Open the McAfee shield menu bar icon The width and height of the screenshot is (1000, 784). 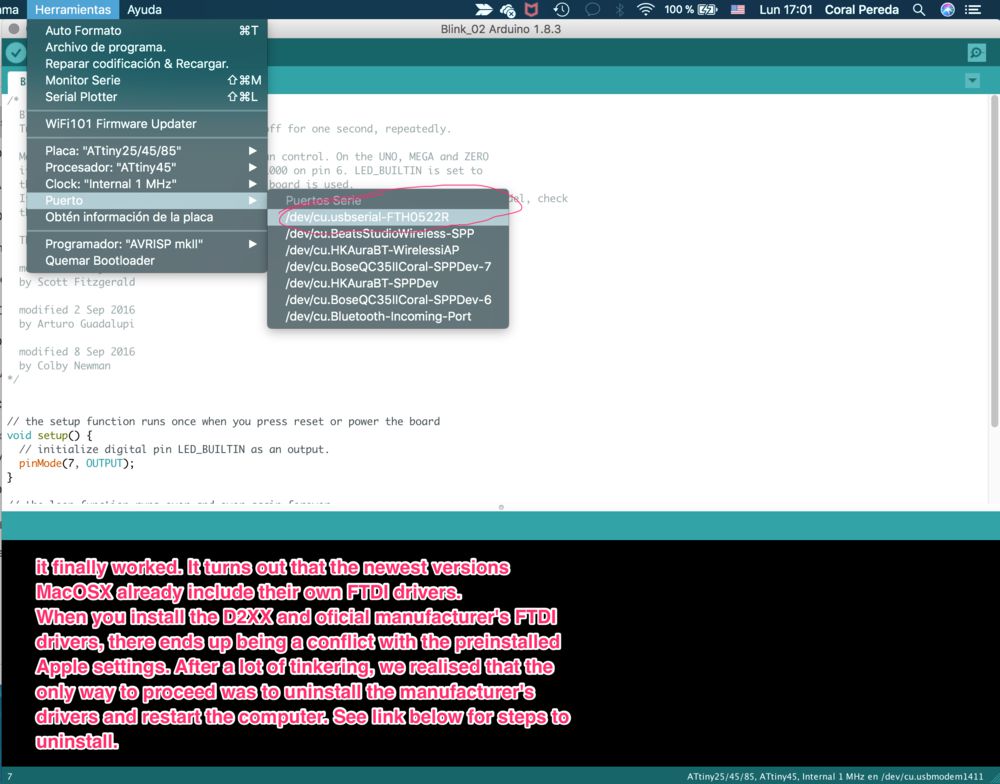tap(531, 10)
